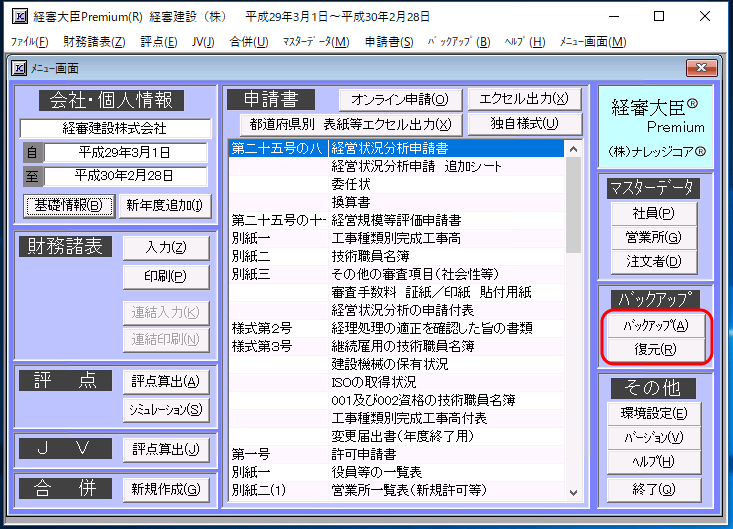Click the app icon in the title bar
Screen dimensions: 733x529
pyautogui.click(x=20, y=16)
